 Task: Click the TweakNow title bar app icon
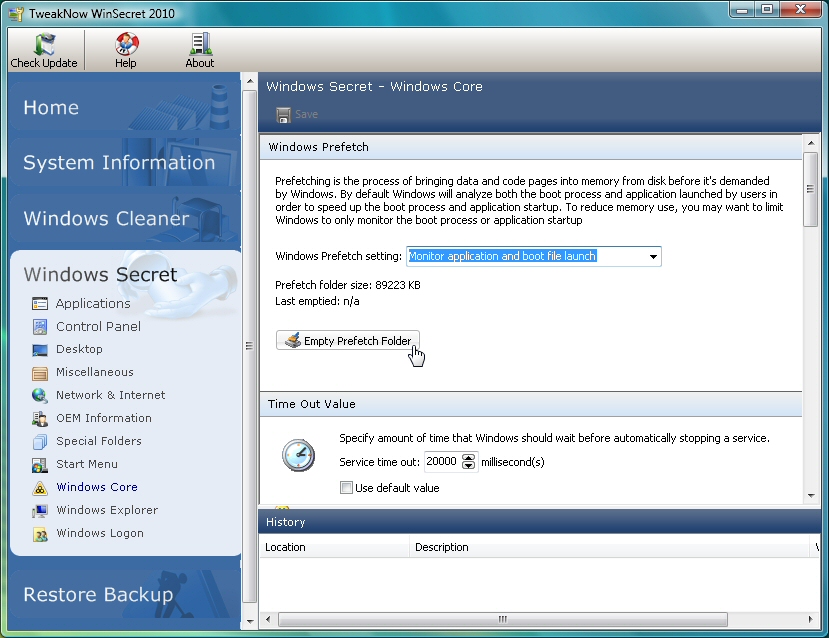[16, 14]
